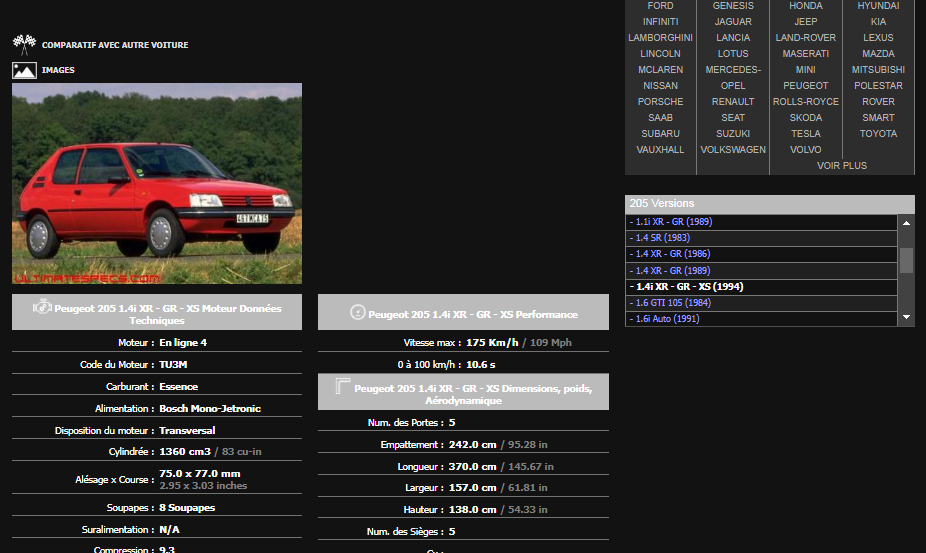Go to the JEEP brand

click(x=806, y=22)
